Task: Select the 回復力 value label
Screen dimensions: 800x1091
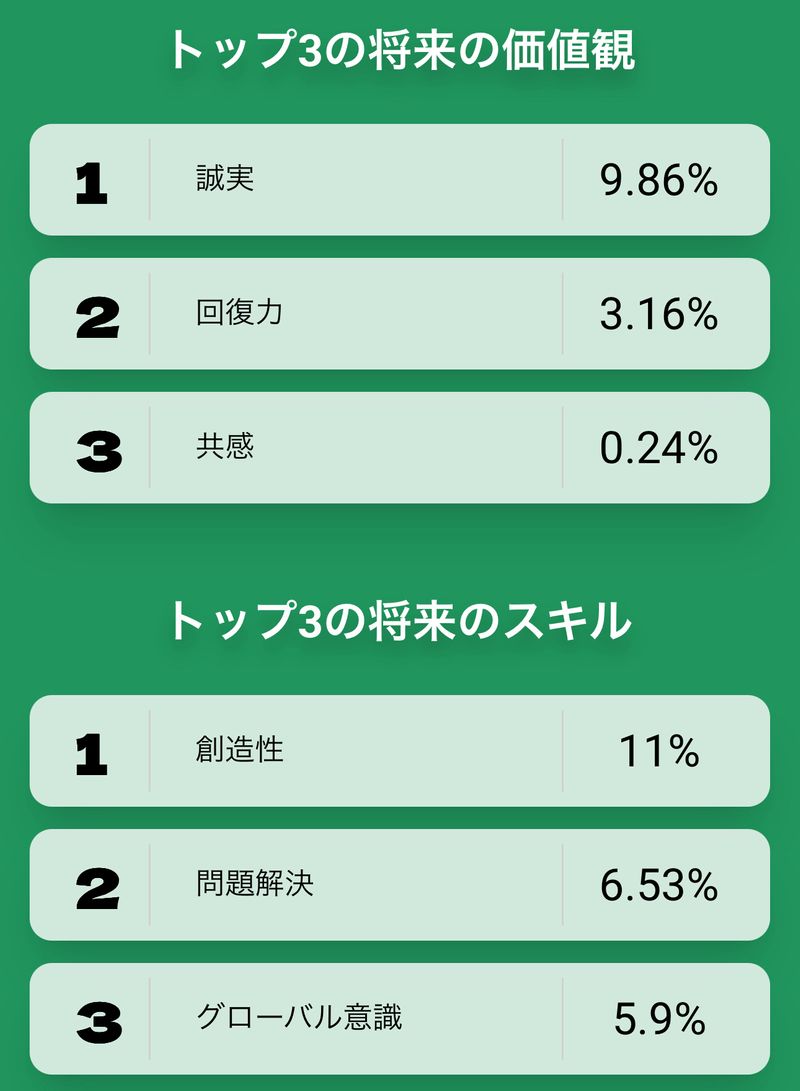Action: click(x=240, y=313)
